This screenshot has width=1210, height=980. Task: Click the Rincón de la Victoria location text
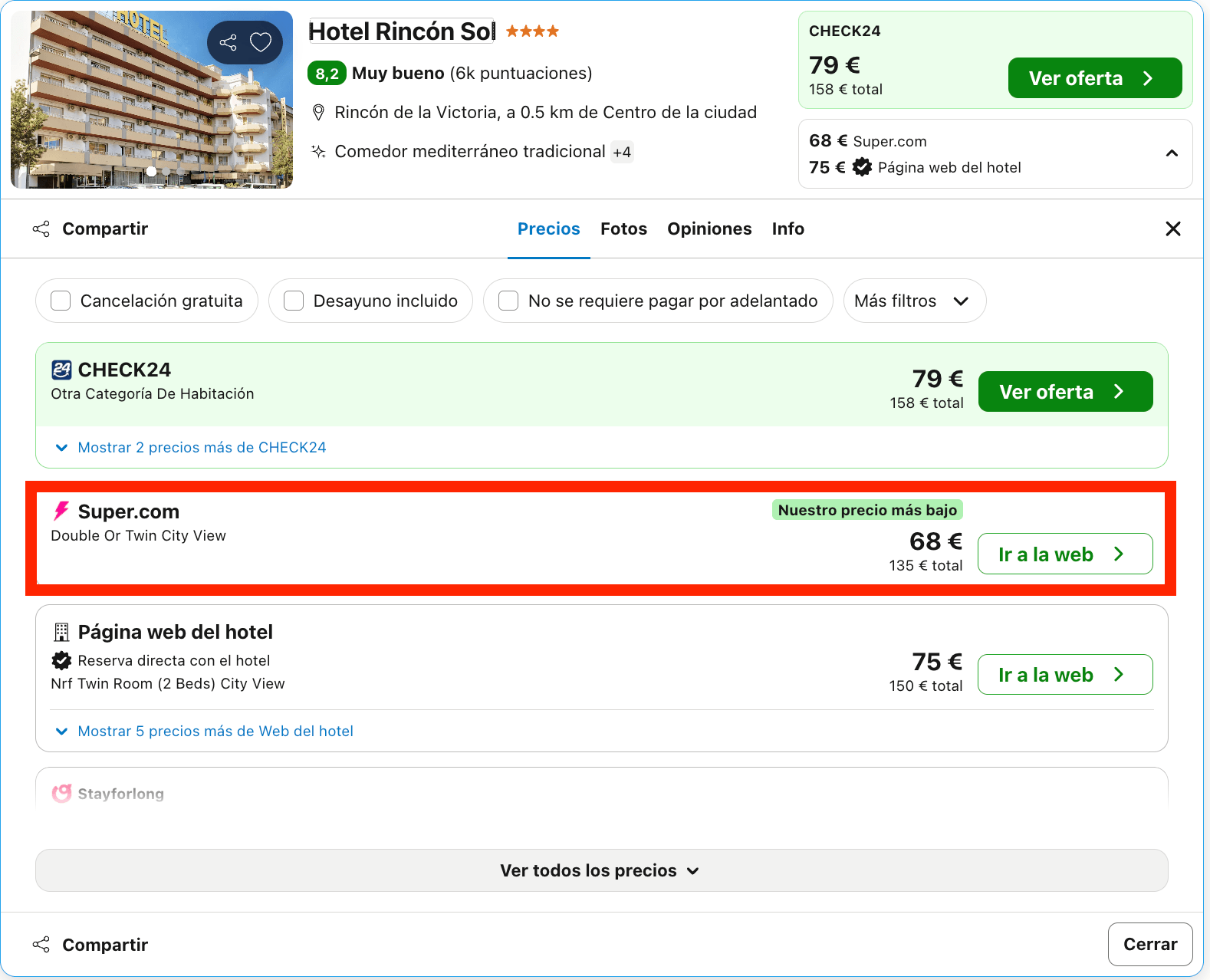pyautogui.click(x=546, y=113)
